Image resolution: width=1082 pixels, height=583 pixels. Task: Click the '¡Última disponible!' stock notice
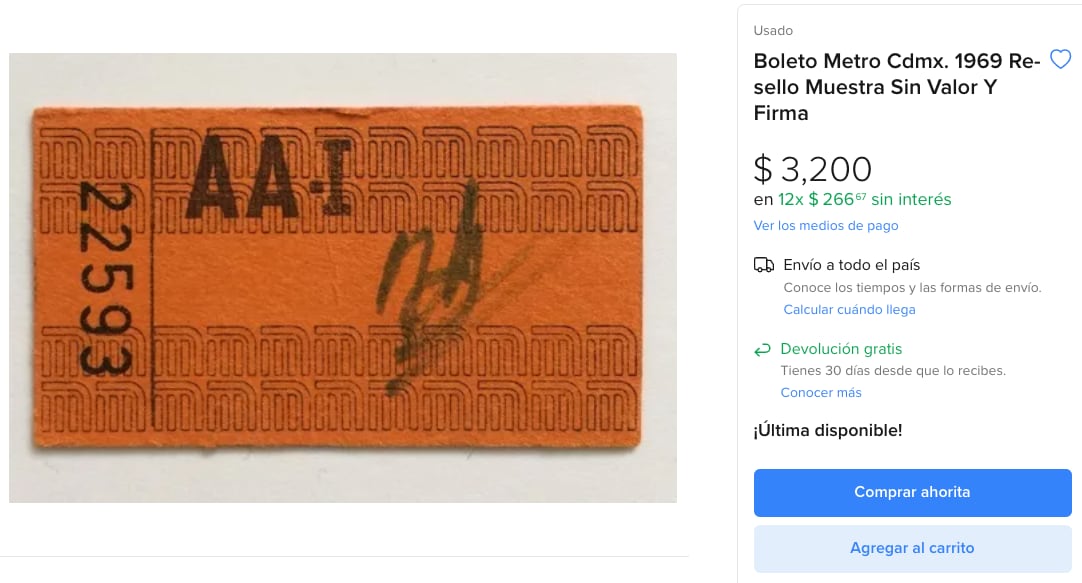tap(828, 431)
